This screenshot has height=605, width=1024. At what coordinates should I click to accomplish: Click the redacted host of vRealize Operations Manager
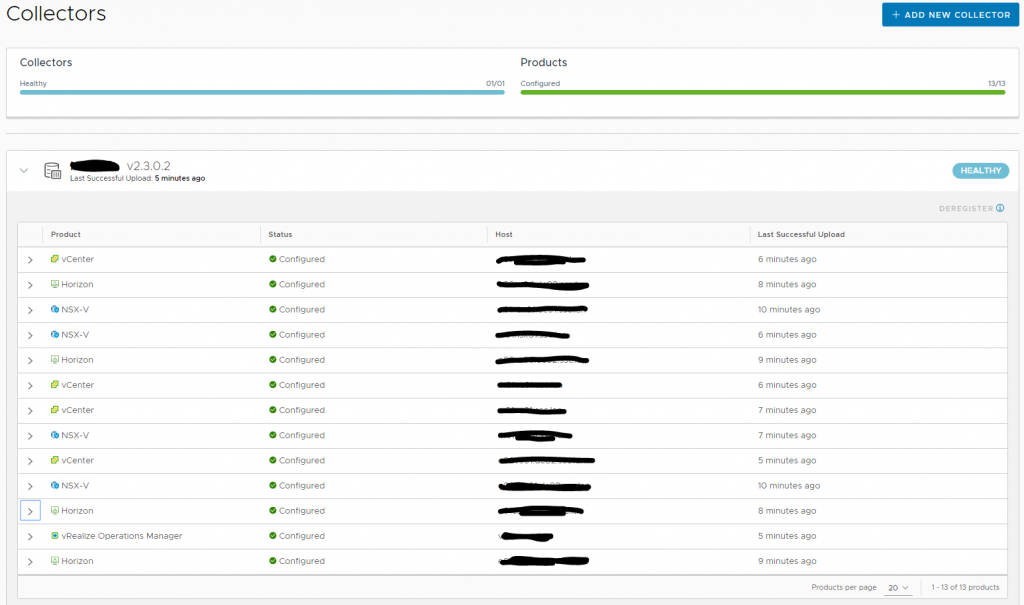pyautogui.click(x=526, y=536)
